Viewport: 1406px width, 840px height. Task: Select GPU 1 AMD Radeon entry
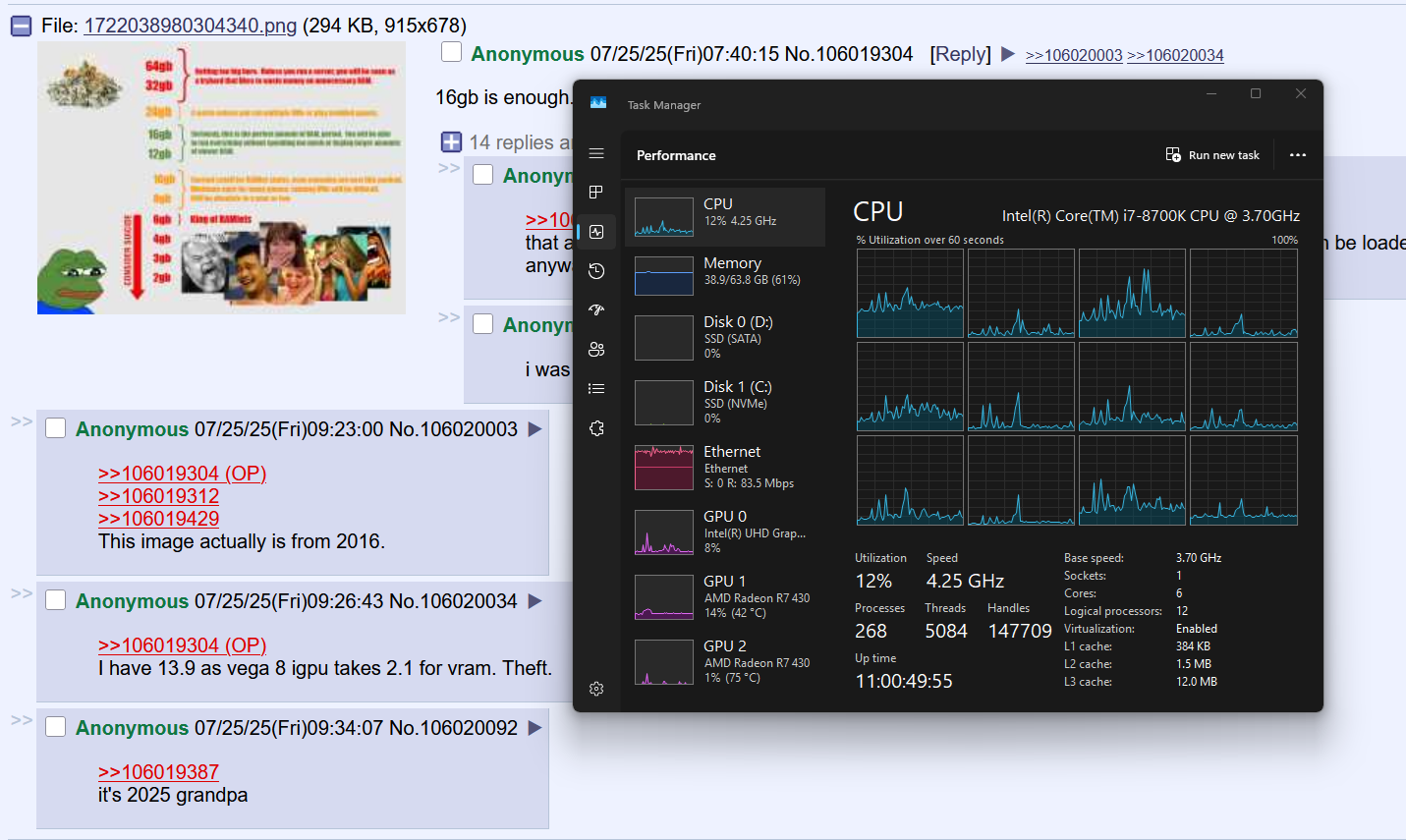click(x=725, y=596)
